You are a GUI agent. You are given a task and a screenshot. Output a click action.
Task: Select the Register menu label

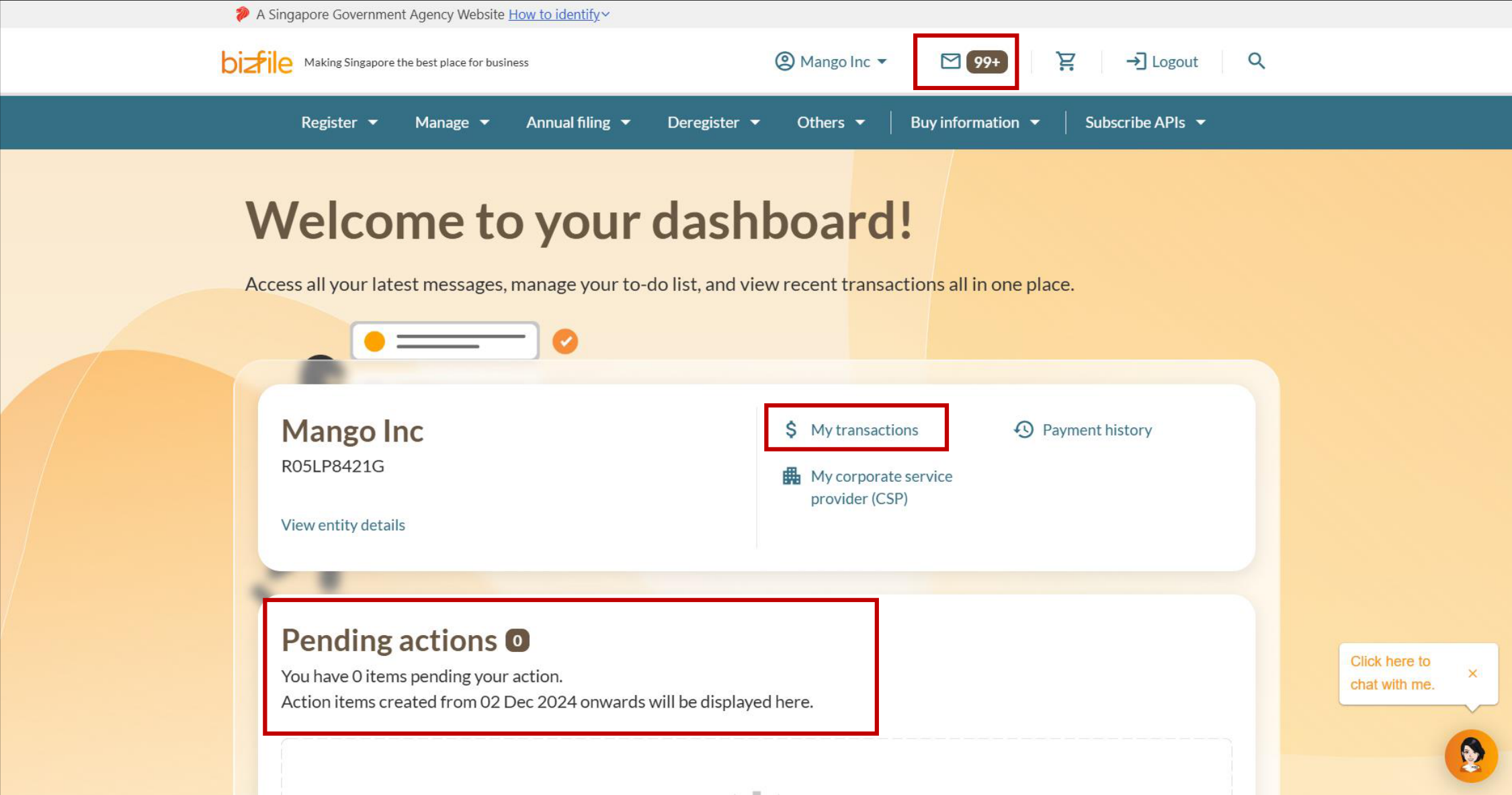(329, 122)
